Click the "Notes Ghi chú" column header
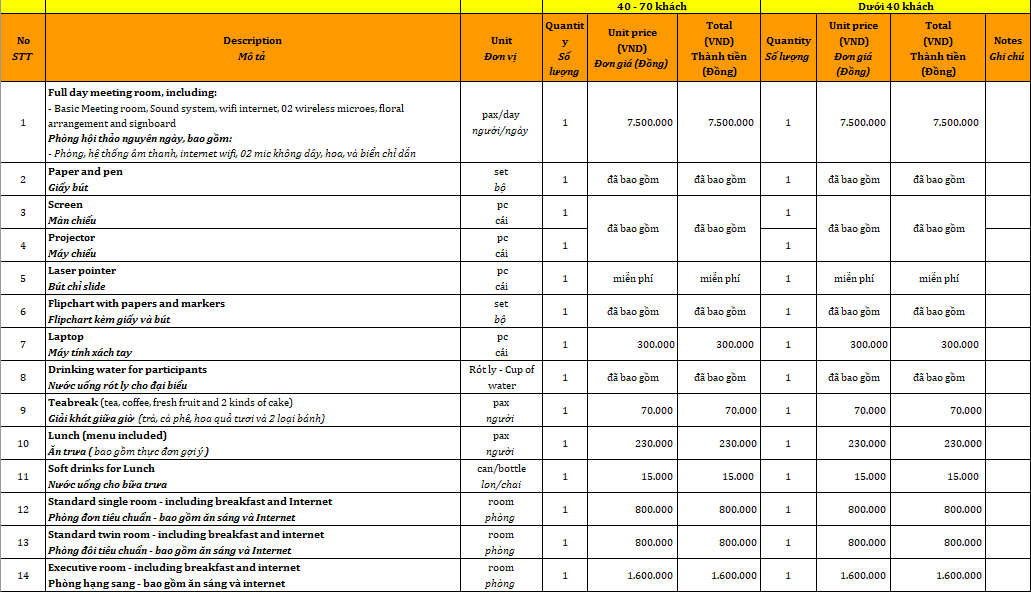Screen dimensions: 1031x592 coord(1007,48)
